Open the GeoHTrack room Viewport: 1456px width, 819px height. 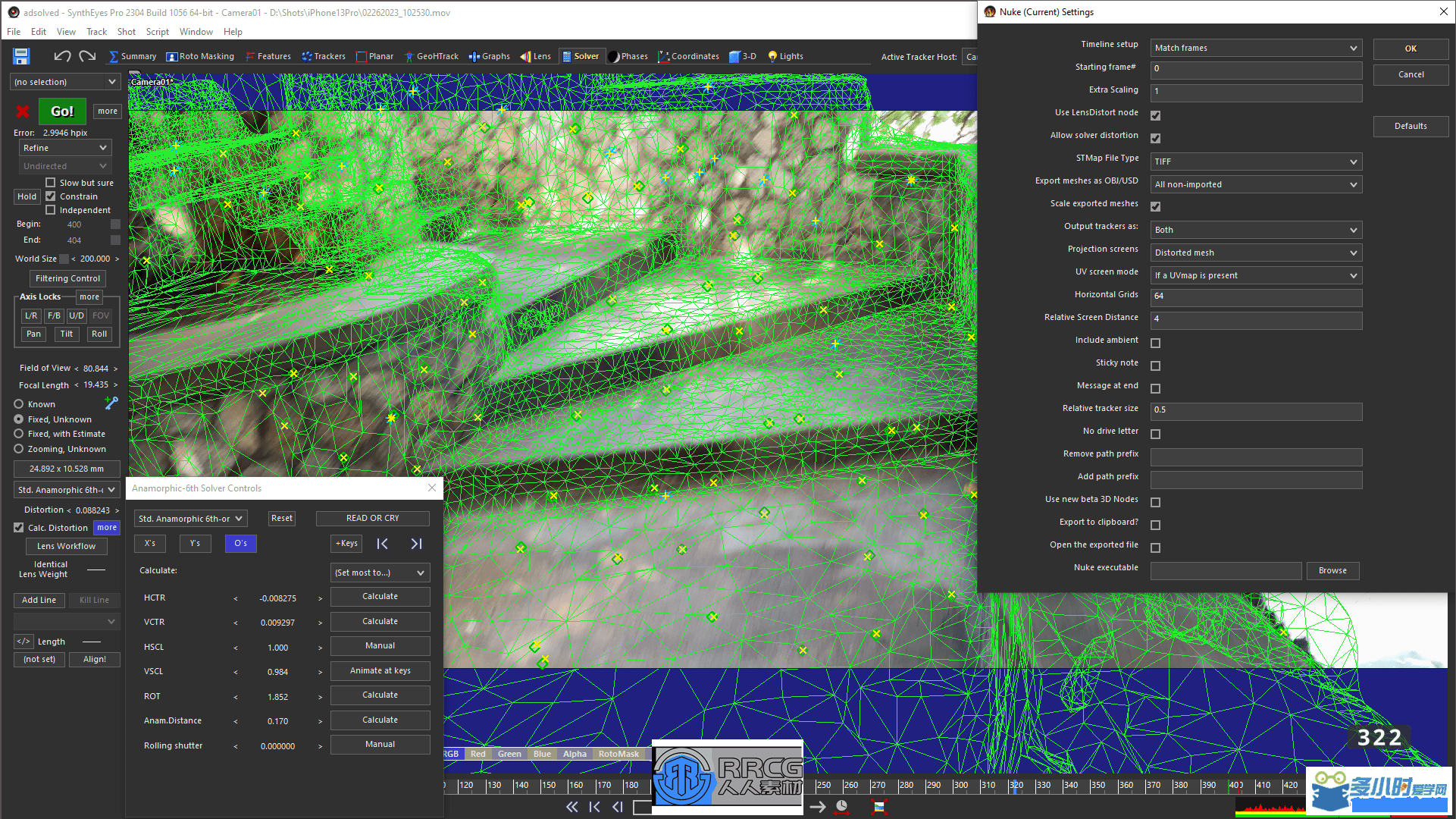[431, 56]
